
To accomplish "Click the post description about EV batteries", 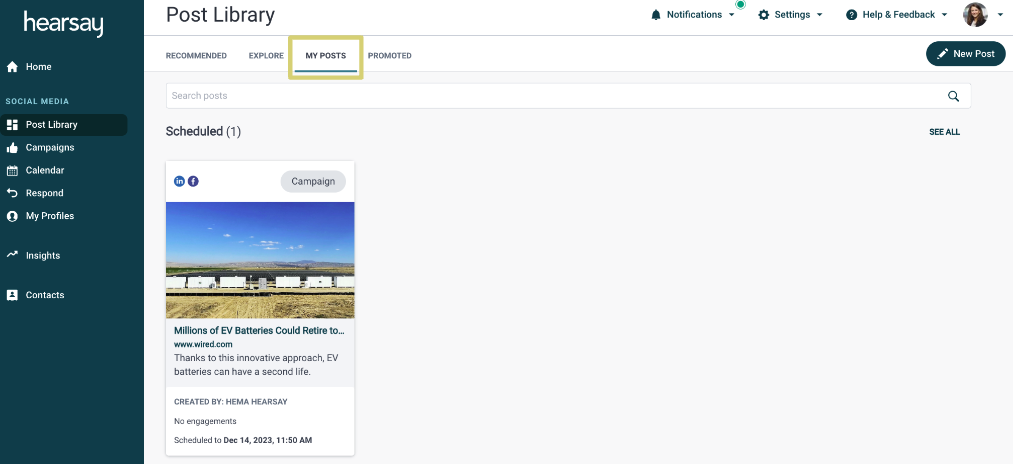I will point(256,365).
